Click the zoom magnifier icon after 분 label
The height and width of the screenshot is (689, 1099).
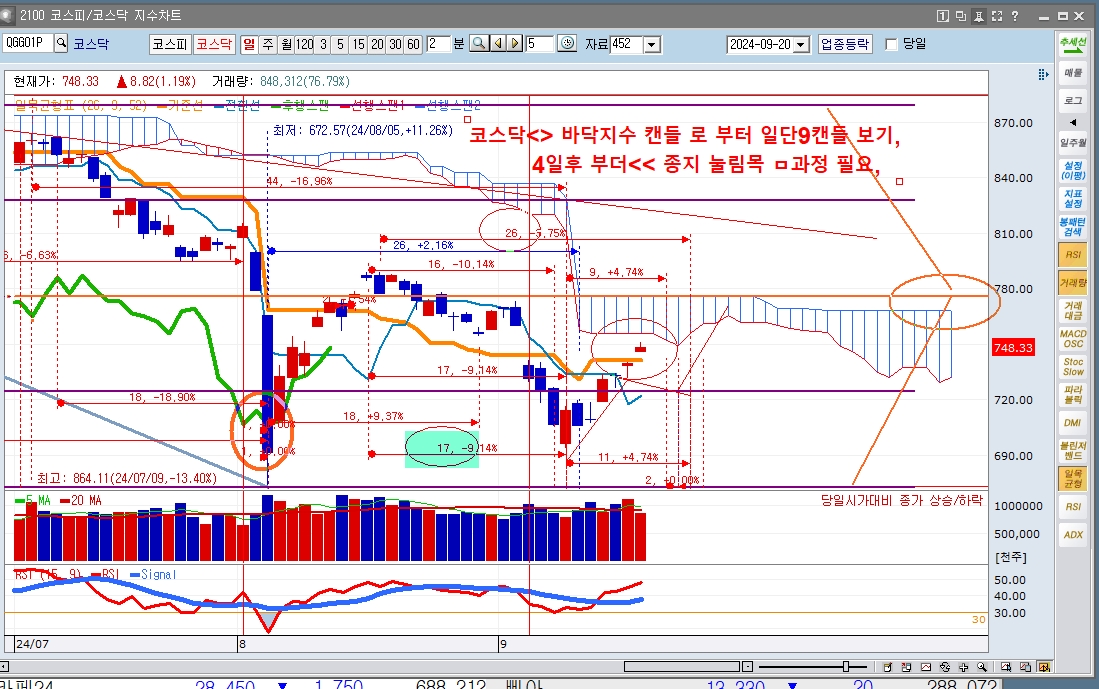[479, 44]
